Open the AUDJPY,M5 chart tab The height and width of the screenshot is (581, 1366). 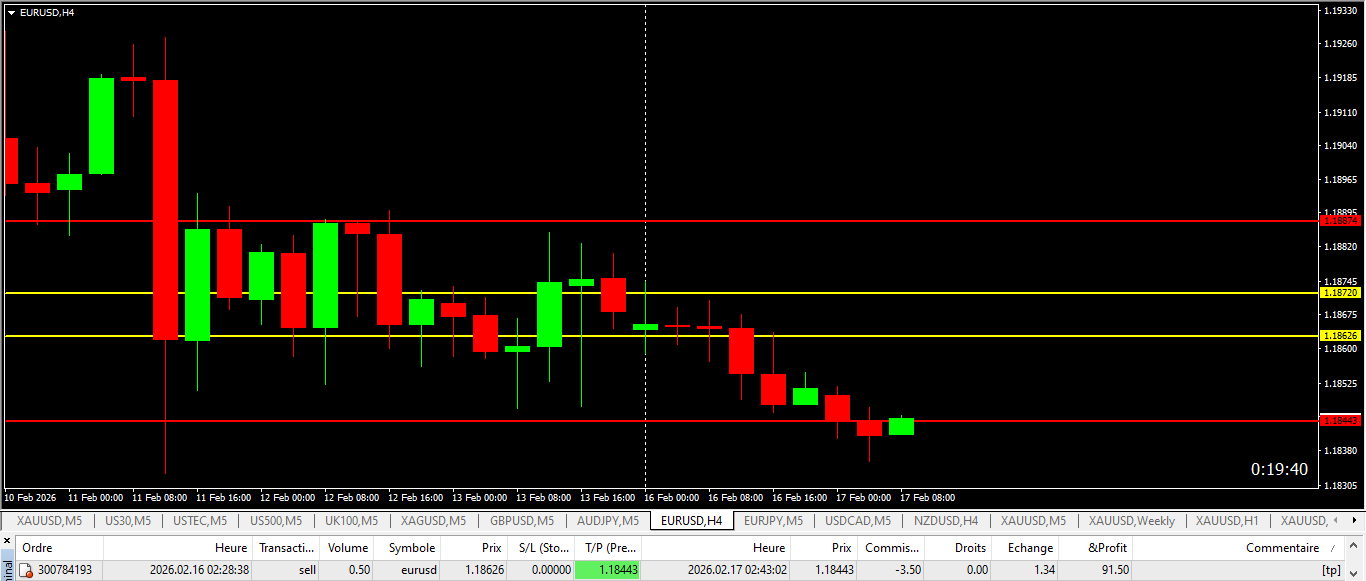607,521
